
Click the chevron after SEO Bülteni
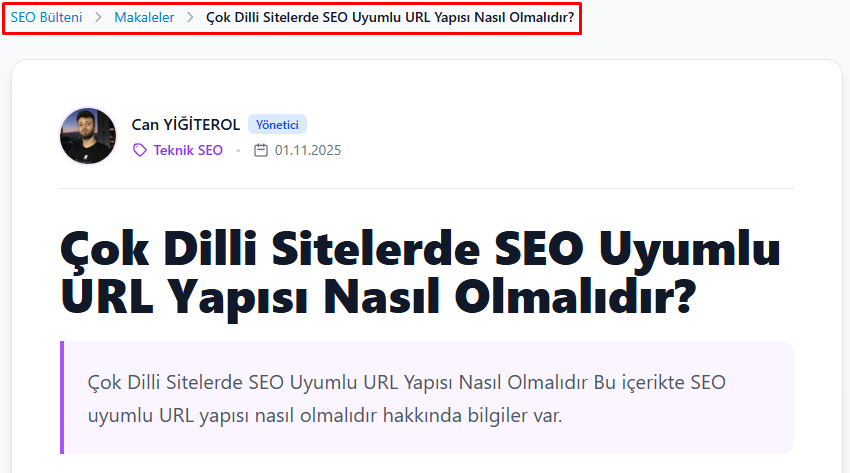point(98,18)
